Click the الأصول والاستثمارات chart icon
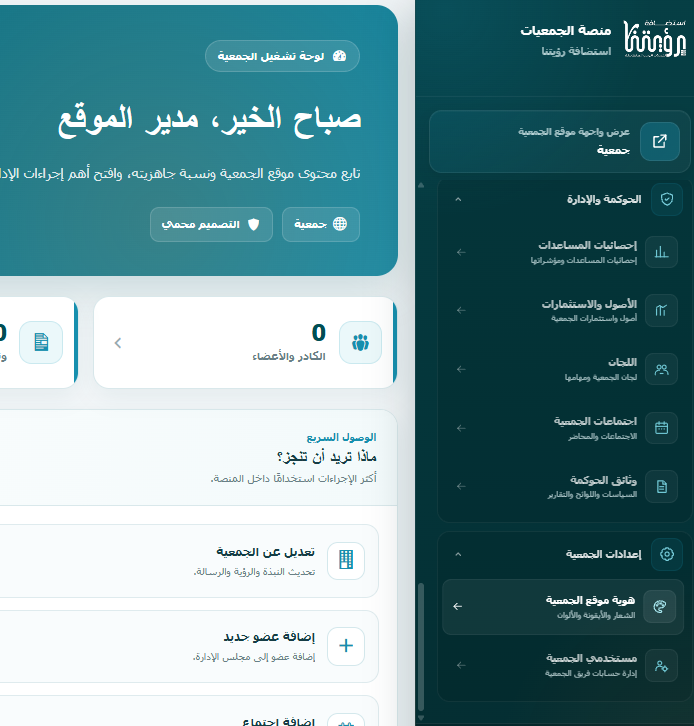The width and height of the screenshot is (694, 726). [x=661, y=310]
